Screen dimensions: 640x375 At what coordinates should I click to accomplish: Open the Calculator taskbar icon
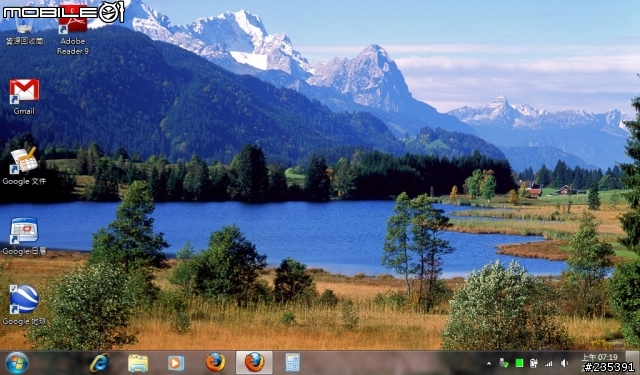click(x=293, y=362)
